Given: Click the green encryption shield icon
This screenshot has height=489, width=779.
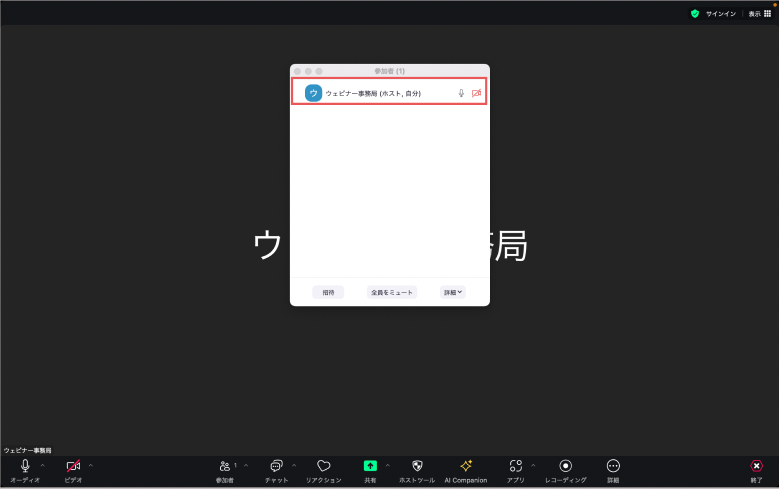Looking at the screenshot, I should coord(695,14).
